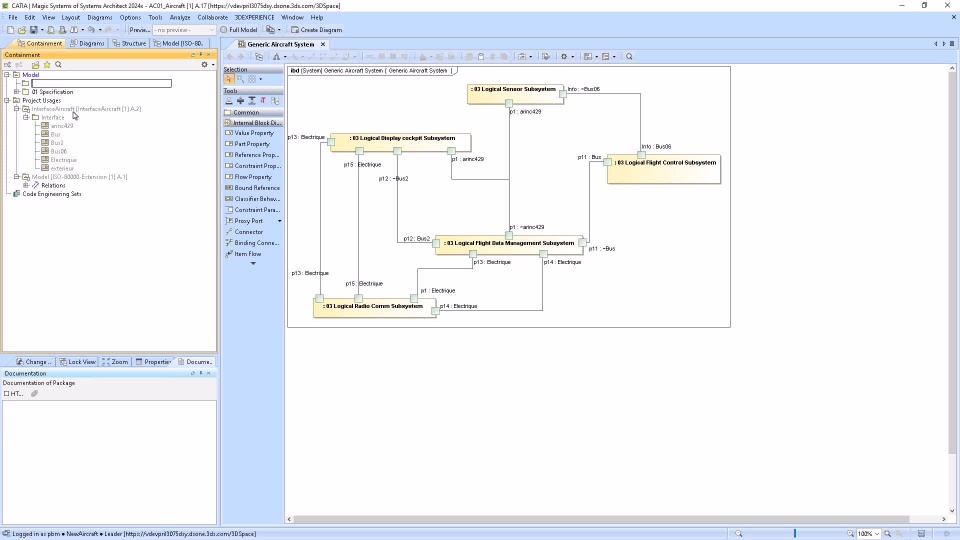Click the open-folder icon in Containment toolbar
This screenshot has width=960, height=540.
pyautogui.click(x=36, y=64)
